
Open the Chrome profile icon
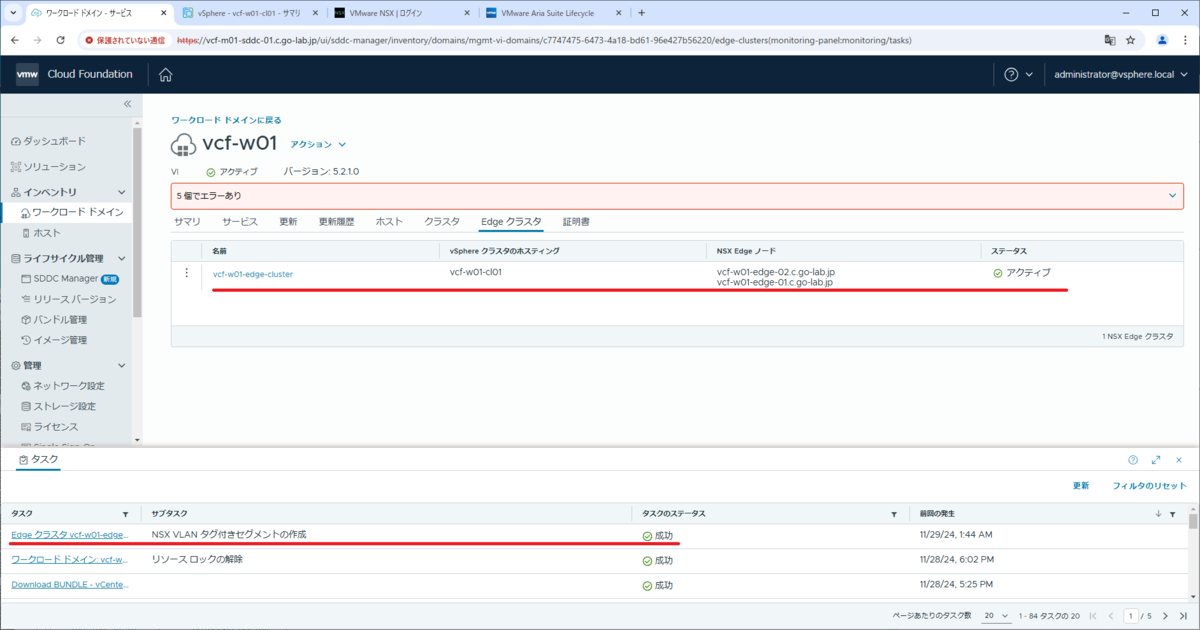click(x=1162, y=40)
